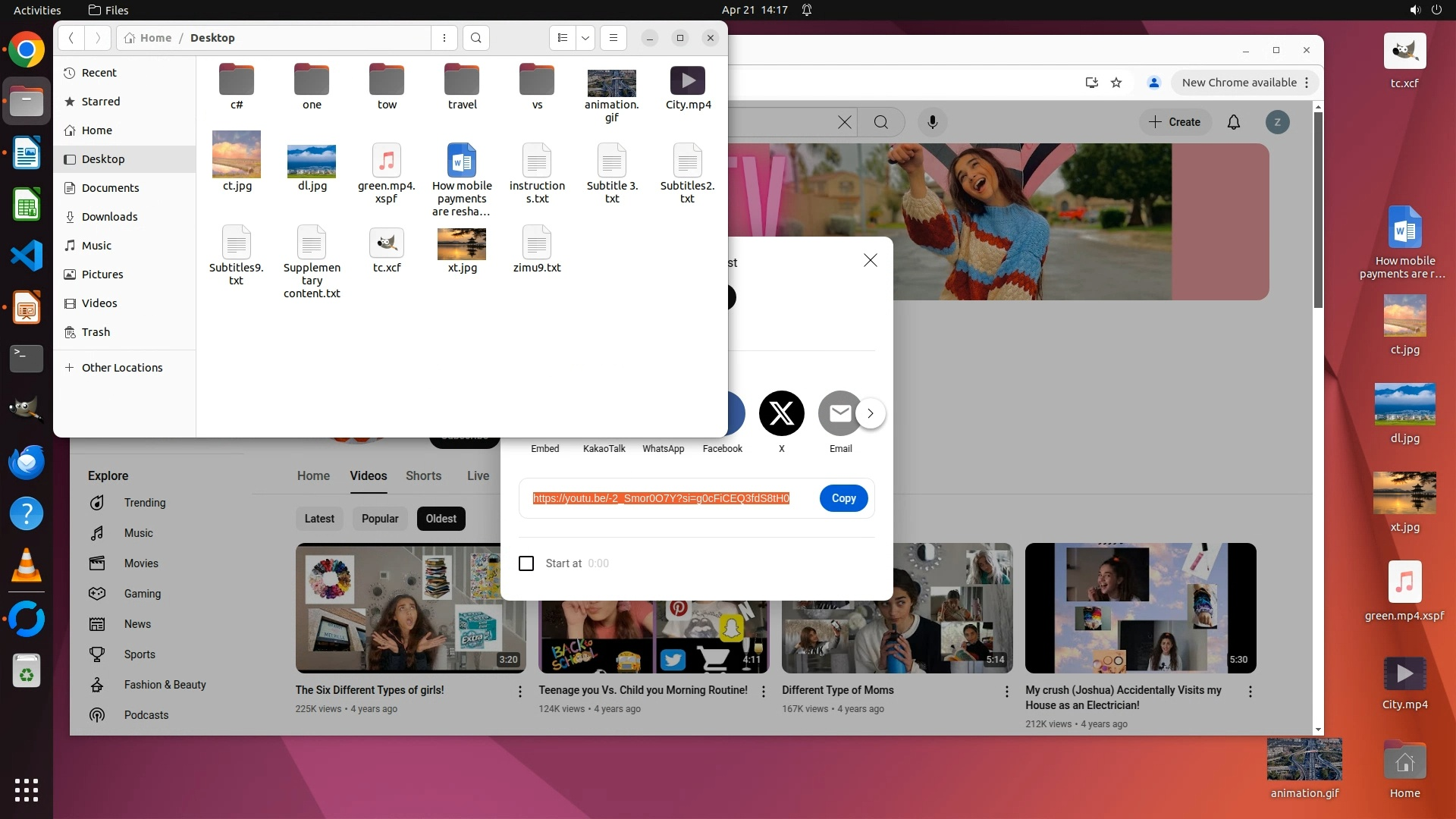Enable the Start at checkbox
This screenshot has height=819, width=1456.
click(526, 563)
